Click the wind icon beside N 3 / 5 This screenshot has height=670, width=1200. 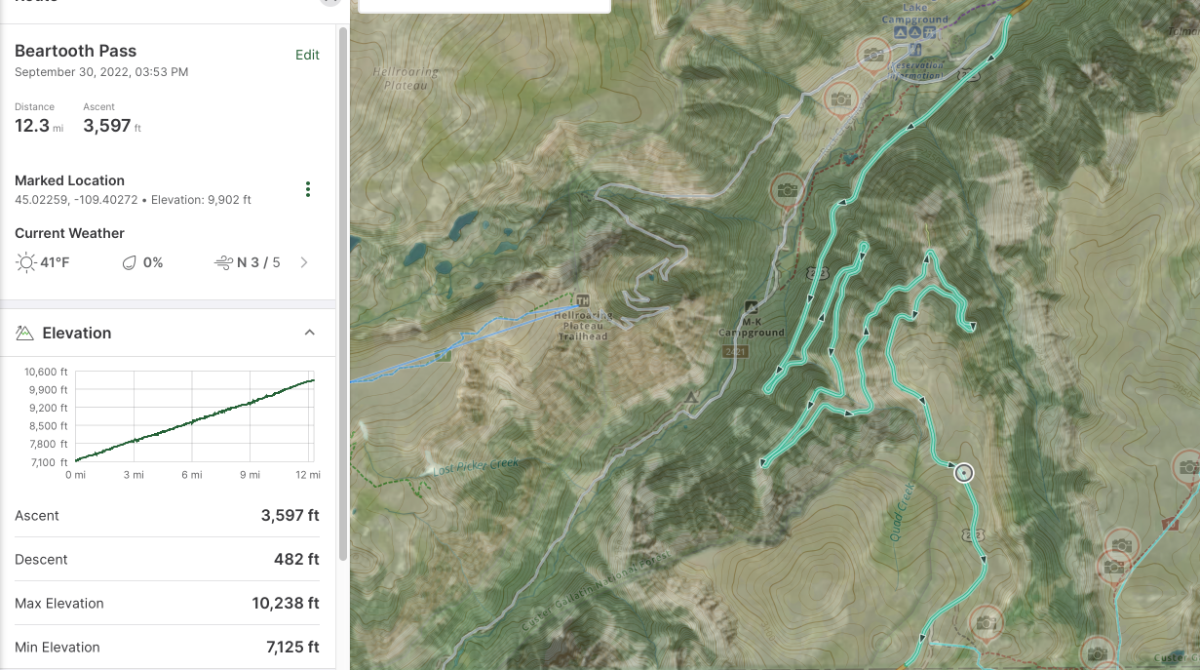point(223,263)
